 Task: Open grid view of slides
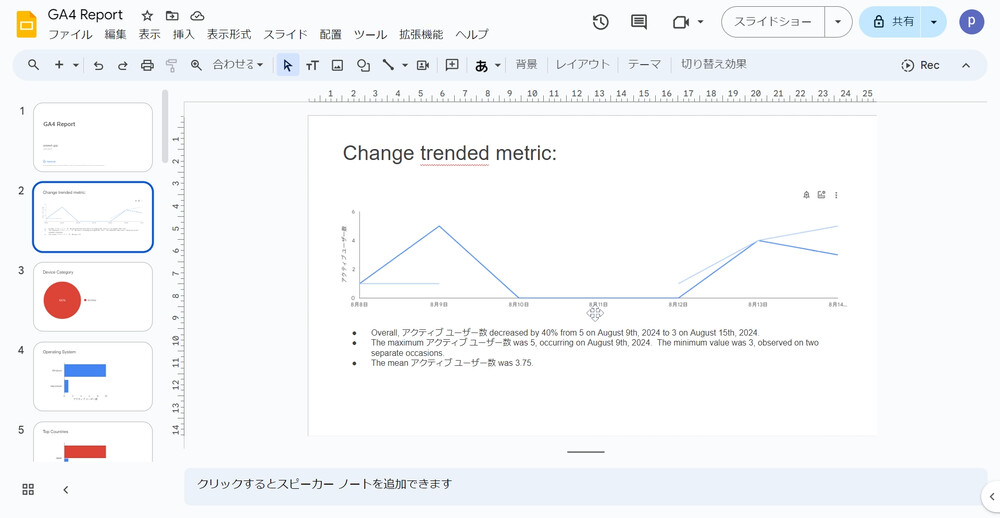(x=28, y=489)
